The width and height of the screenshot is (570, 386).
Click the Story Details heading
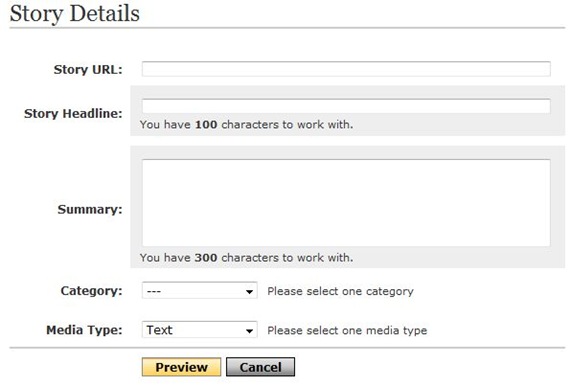coord(75,14)
